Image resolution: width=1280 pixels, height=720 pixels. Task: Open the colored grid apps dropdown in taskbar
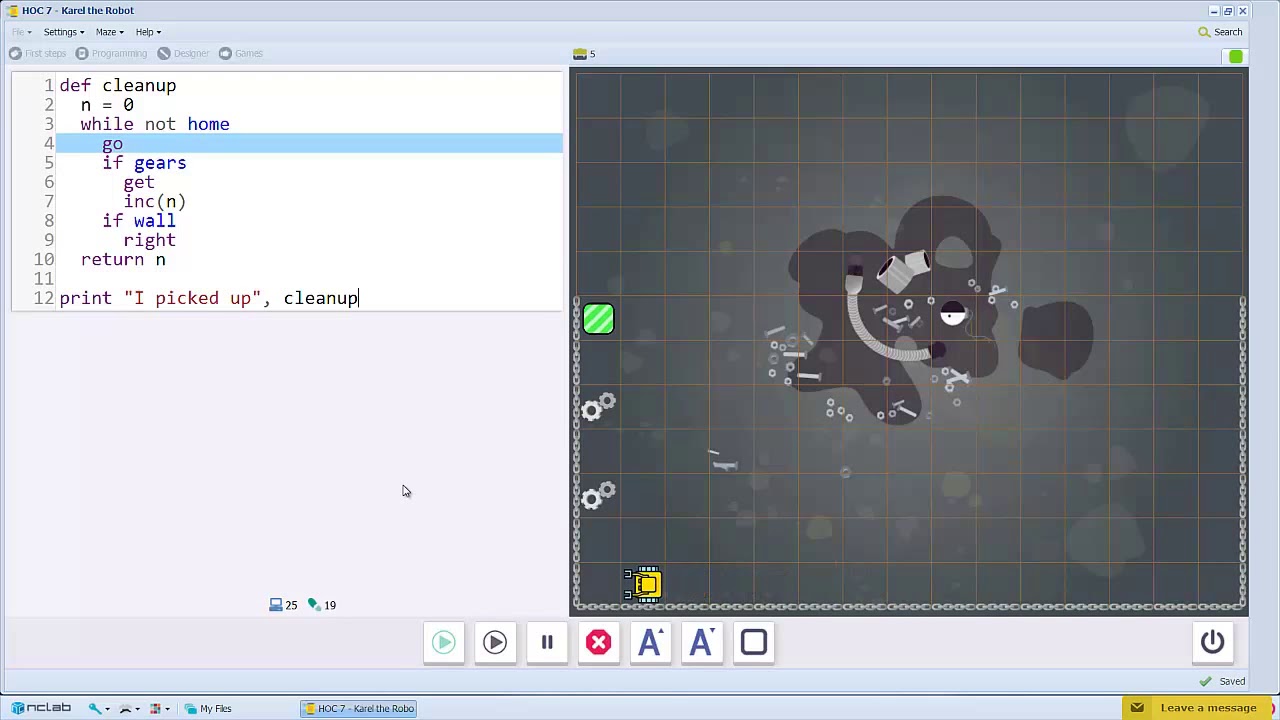point(158,708)
